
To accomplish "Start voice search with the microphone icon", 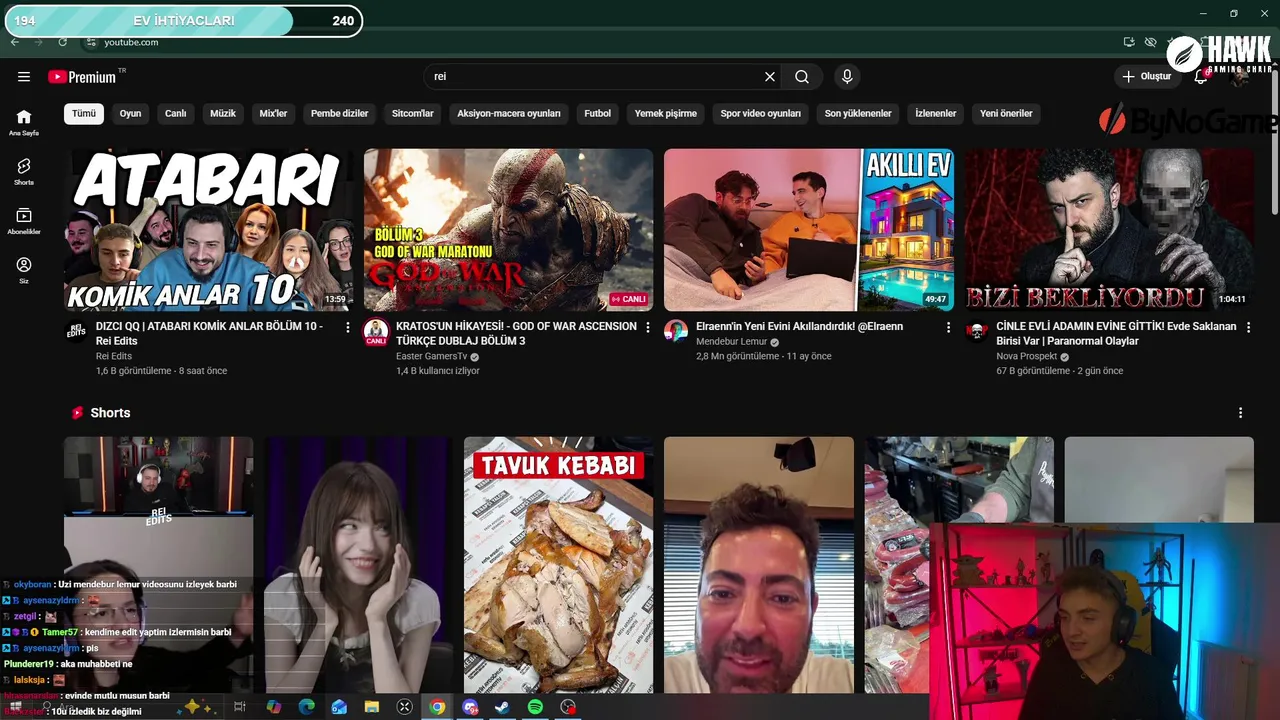I will point(847,76).
